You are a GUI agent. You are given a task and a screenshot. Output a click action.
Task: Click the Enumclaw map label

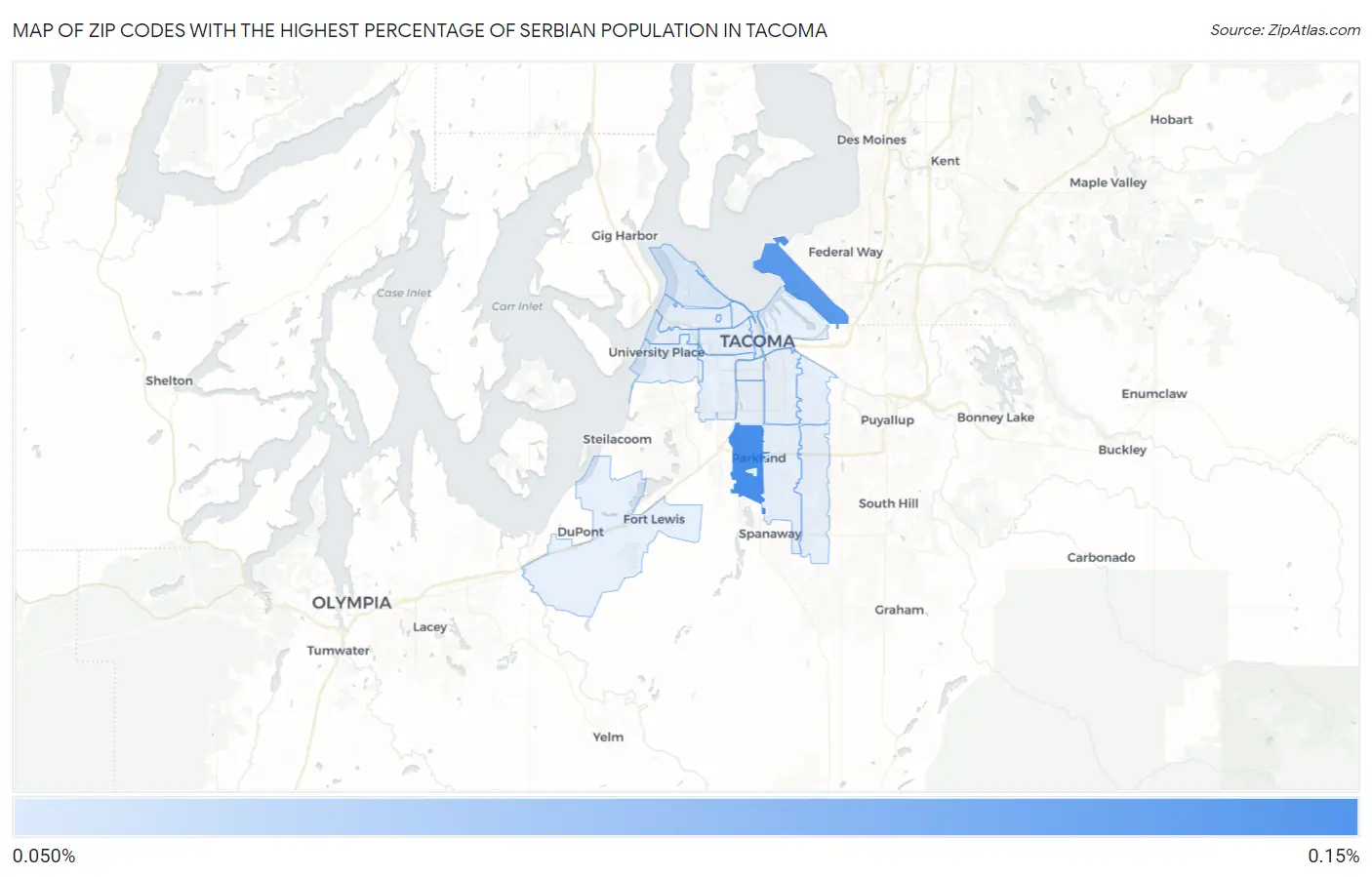click(x=1153, y=394)
